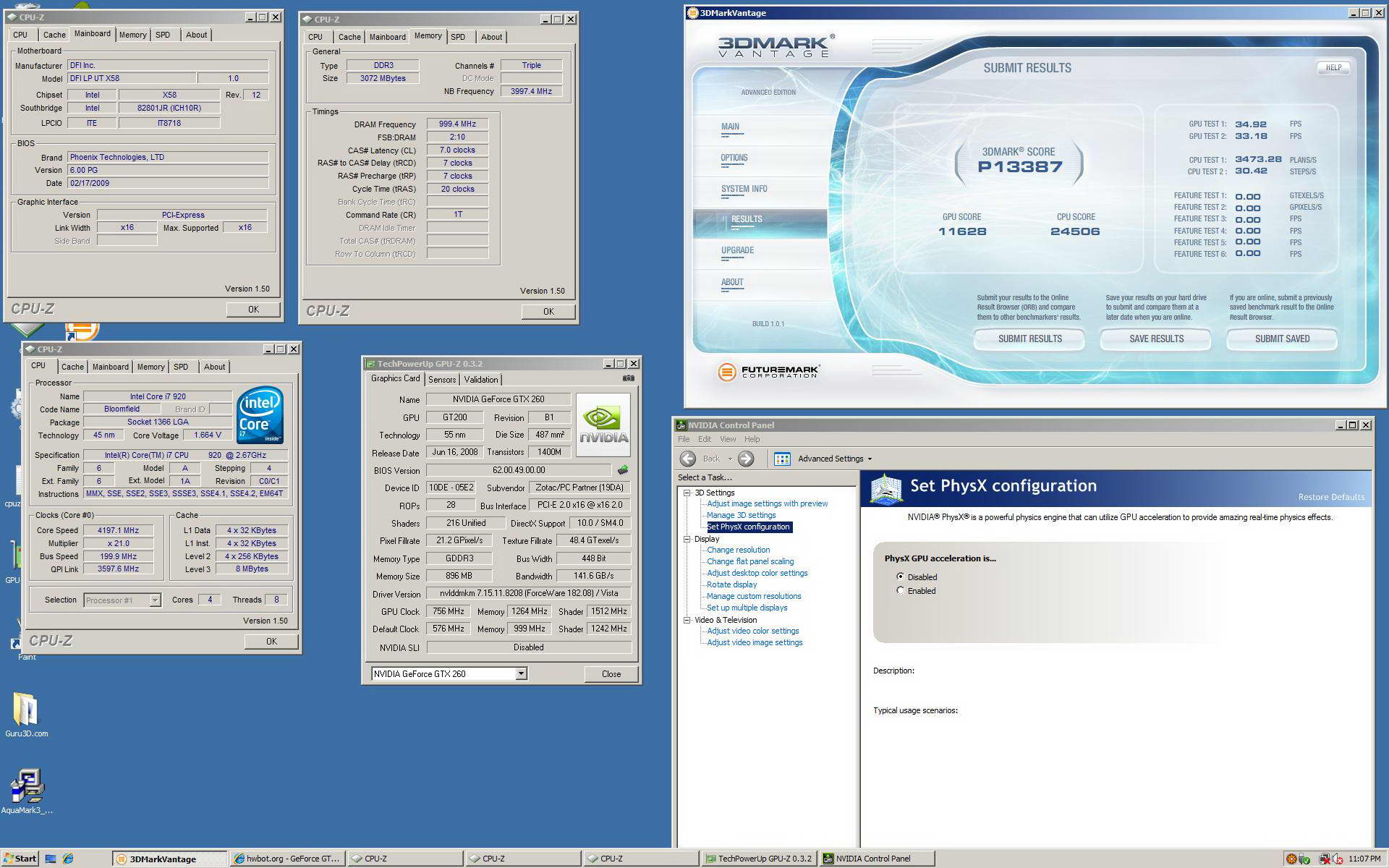
Task: Switch to Validation tab in GPU-Z
Action: [481, 380]
